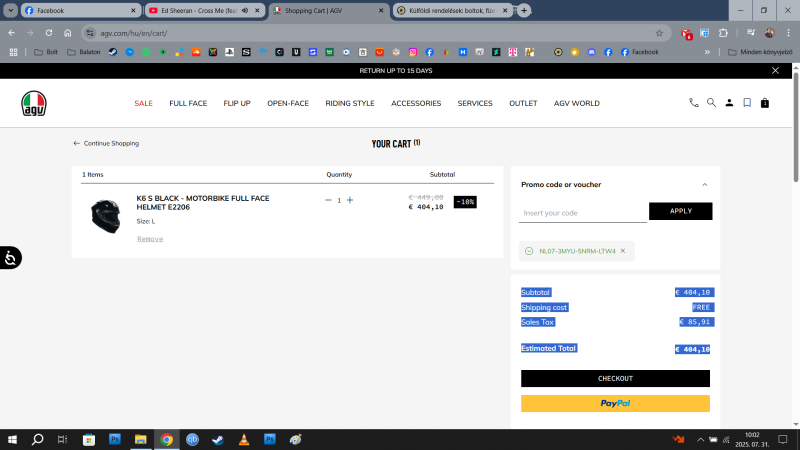The image size is (800, 450).
Task: Open the phone contact icon
Action: tap(693, 103)
